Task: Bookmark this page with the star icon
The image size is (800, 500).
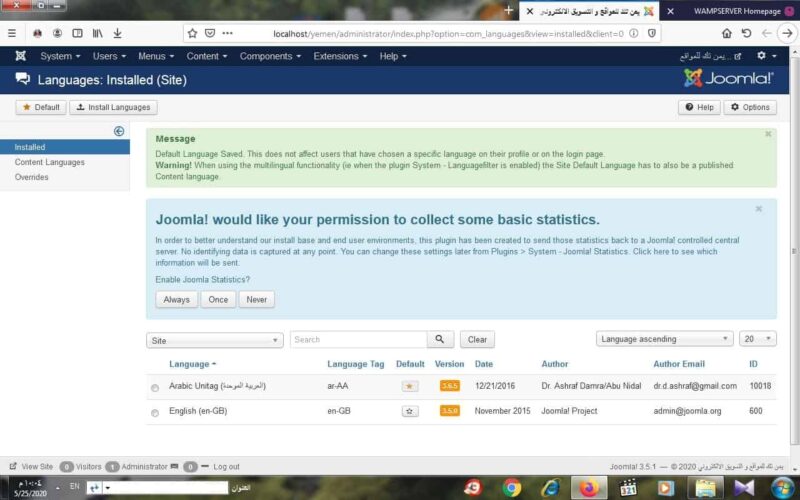Action: 192,33
